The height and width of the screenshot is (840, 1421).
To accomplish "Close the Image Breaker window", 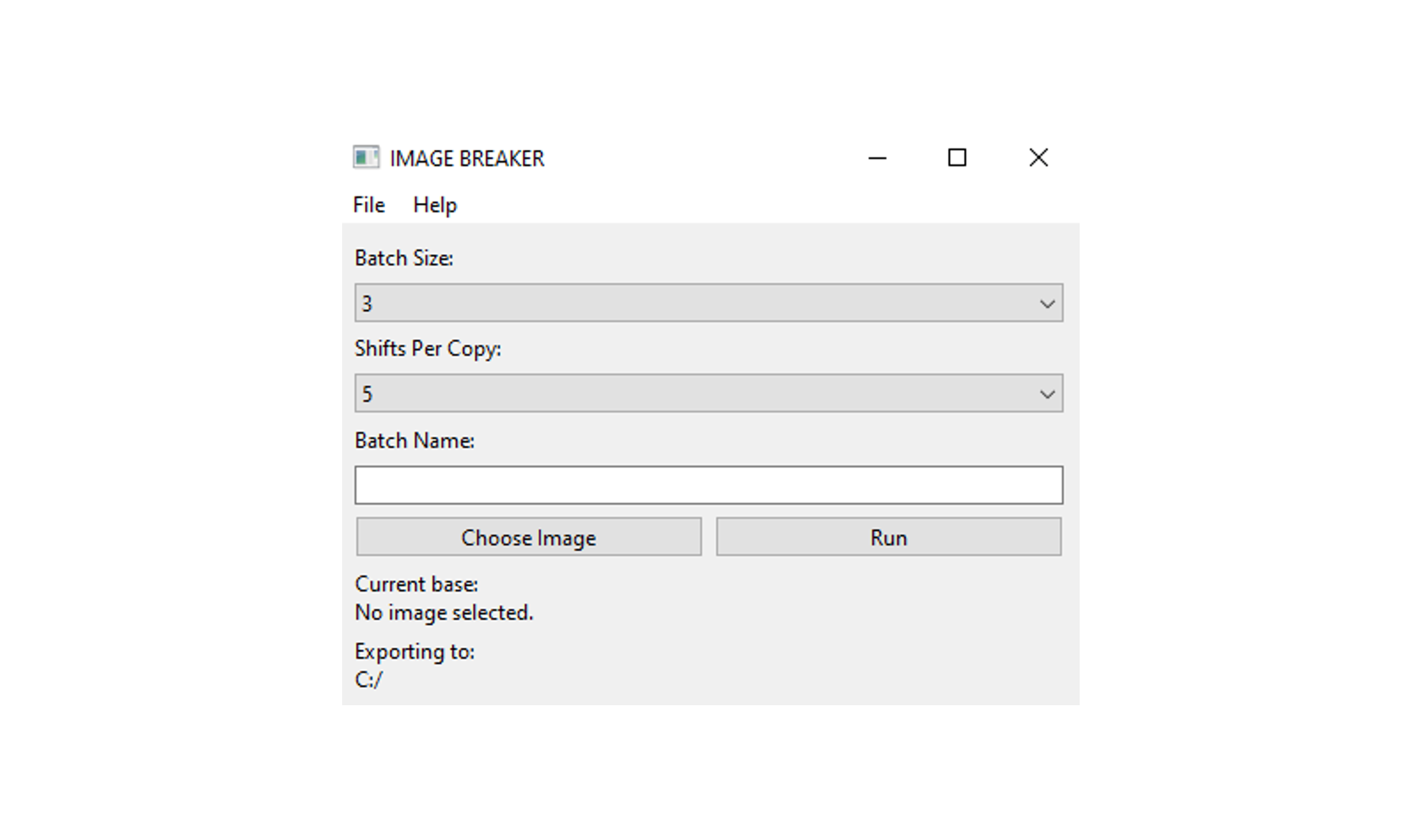I will [1038, 158].
